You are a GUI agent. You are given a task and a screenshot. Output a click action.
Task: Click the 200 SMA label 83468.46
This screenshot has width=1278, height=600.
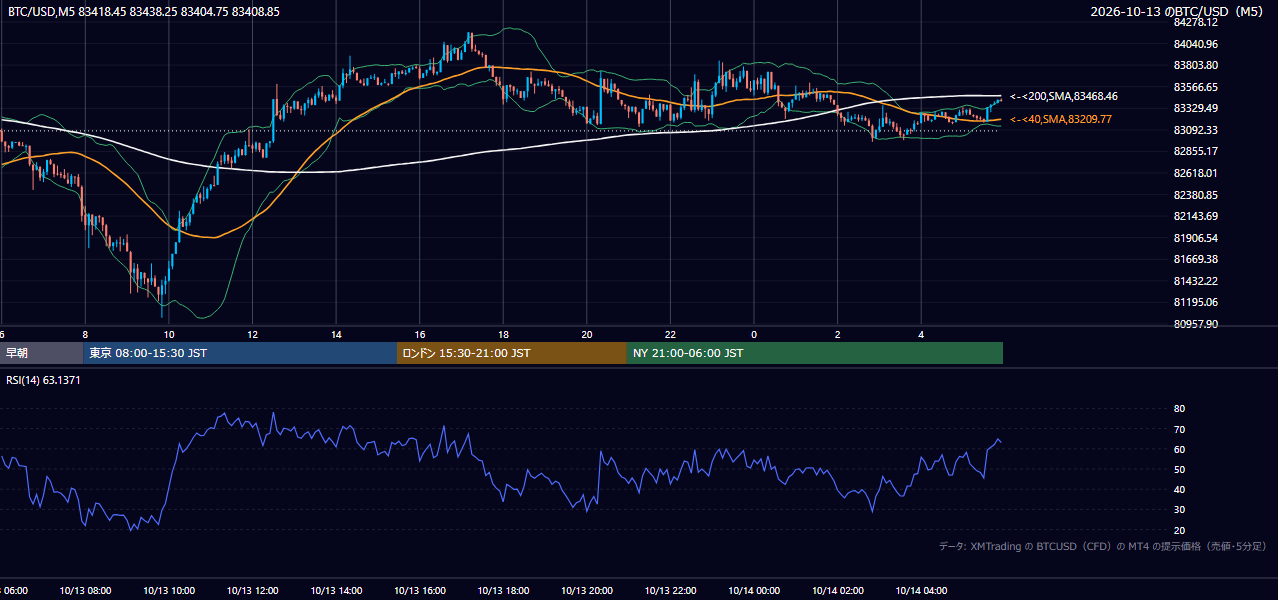click(1064, 97)
